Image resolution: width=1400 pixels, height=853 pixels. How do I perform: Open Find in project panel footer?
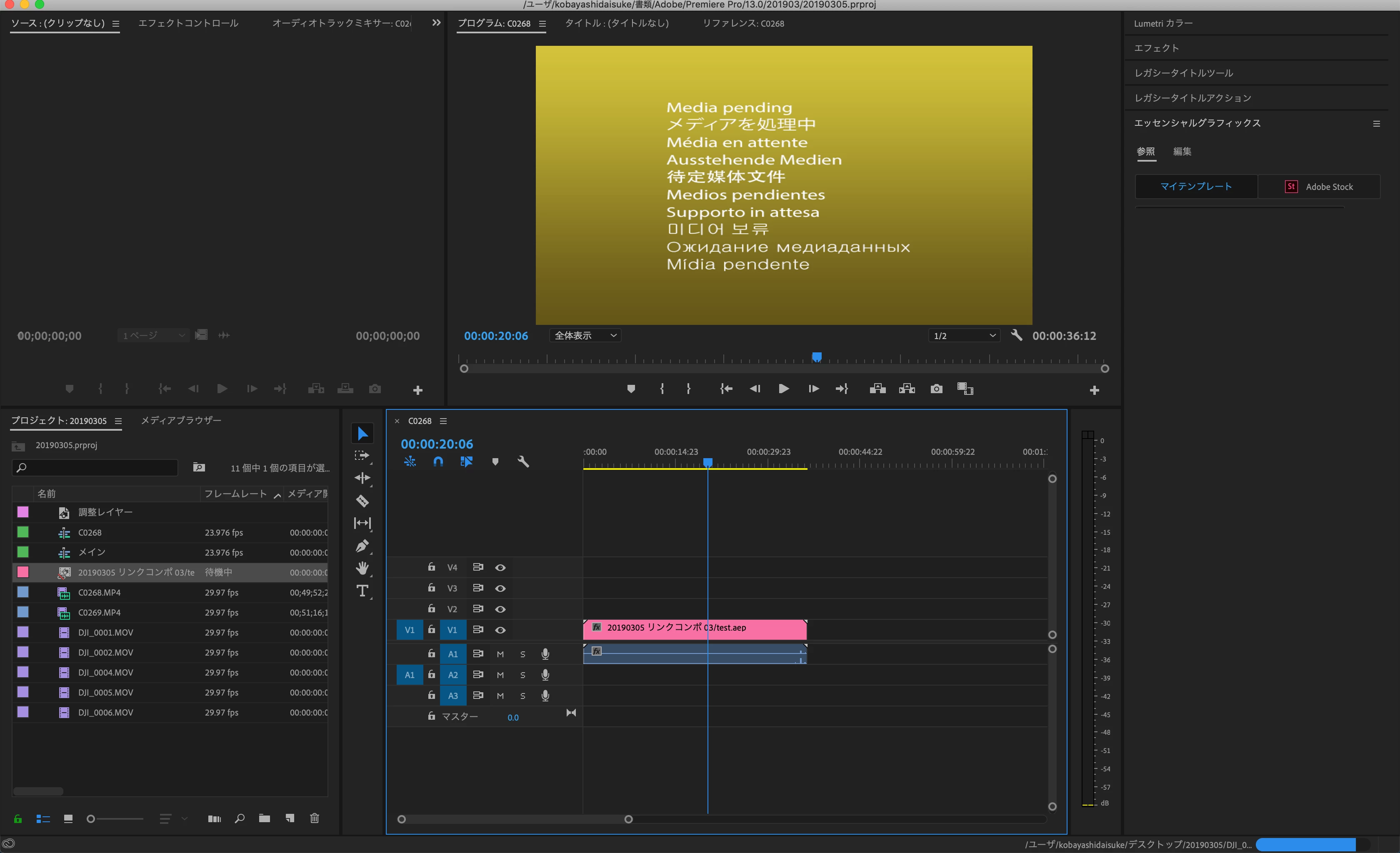(x=240, y=818)
